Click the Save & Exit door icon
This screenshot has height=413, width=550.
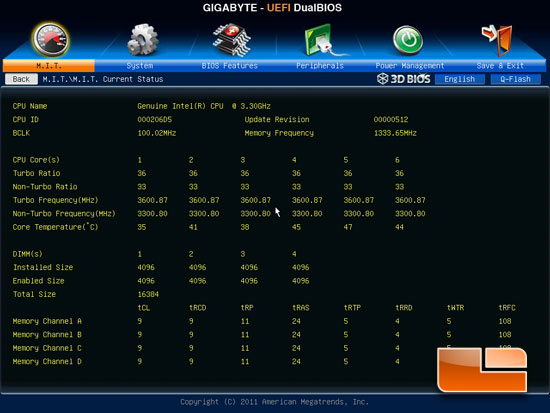(x=497, y=40)
